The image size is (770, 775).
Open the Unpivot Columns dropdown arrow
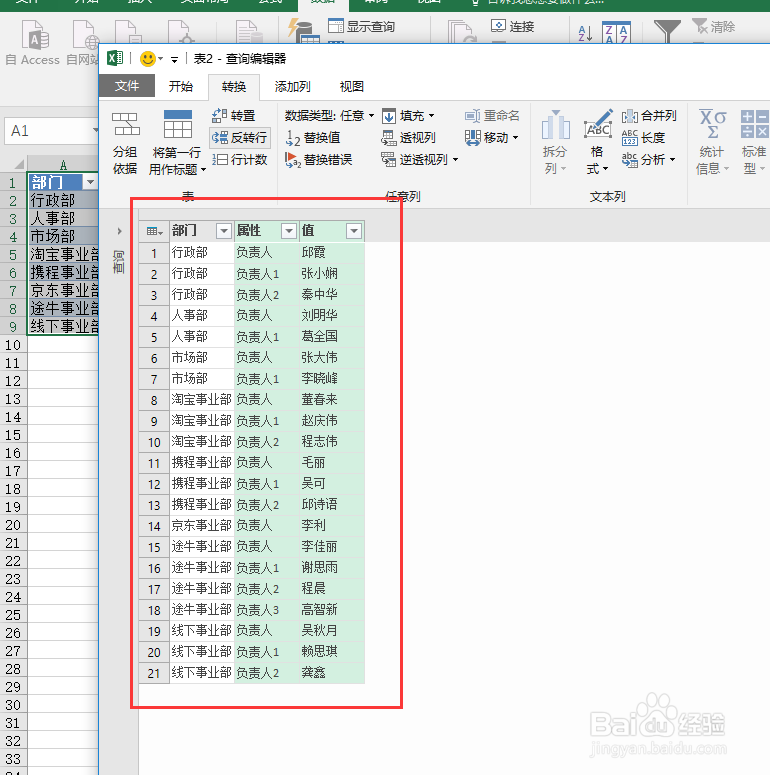tap(455, 160)
